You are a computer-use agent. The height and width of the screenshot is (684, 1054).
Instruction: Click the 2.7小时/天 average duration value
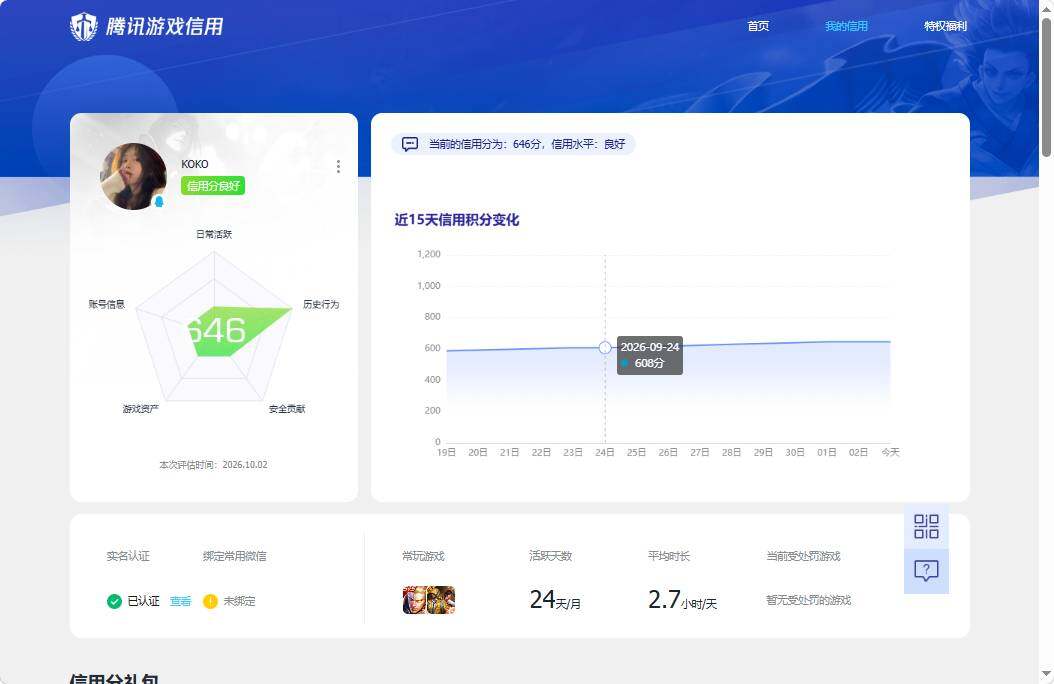pos(682,599)
